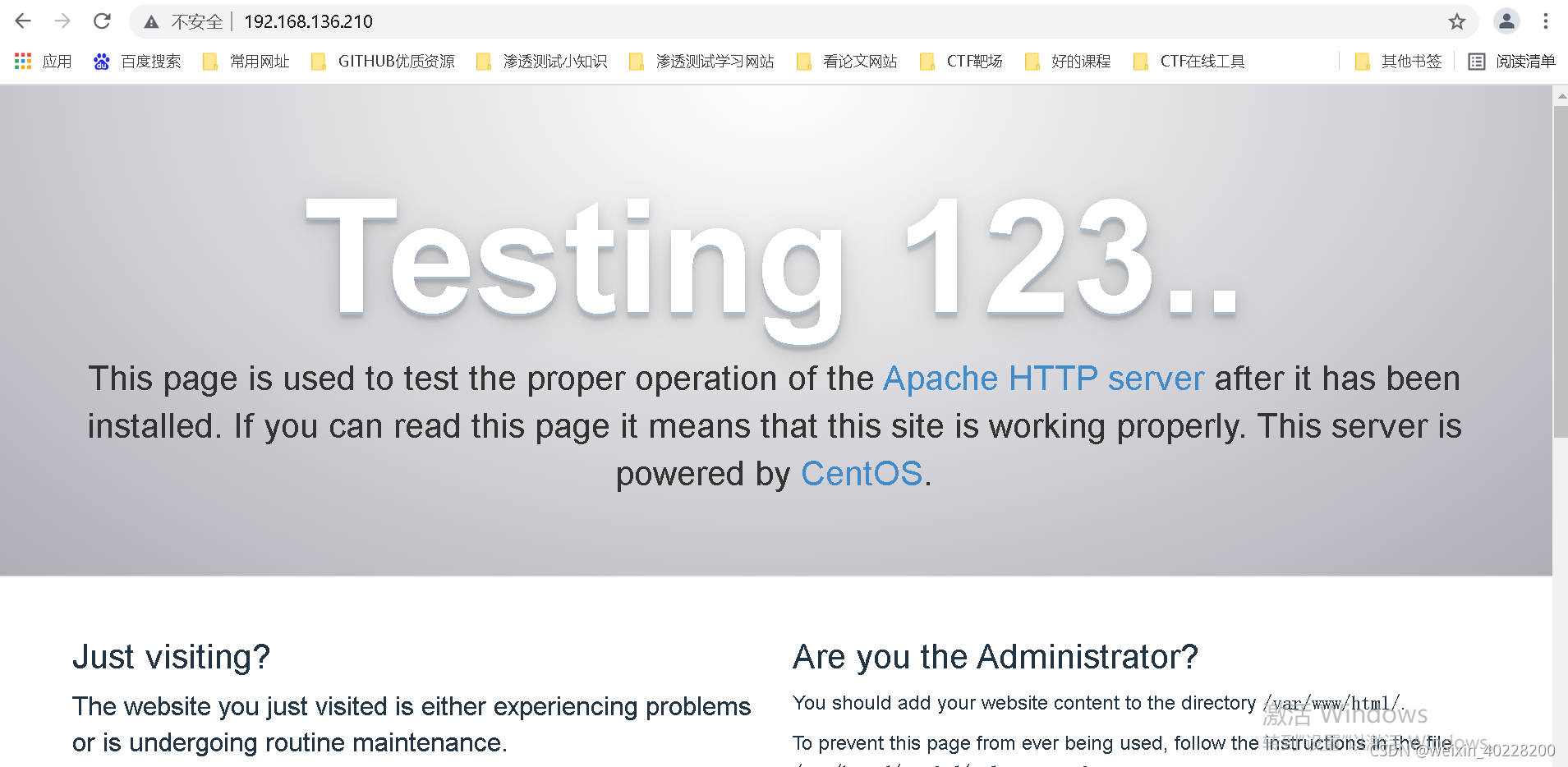Open the 应用 apps grid shortcut
This screenshot has height=767, width=1568.
coord(44,62)
